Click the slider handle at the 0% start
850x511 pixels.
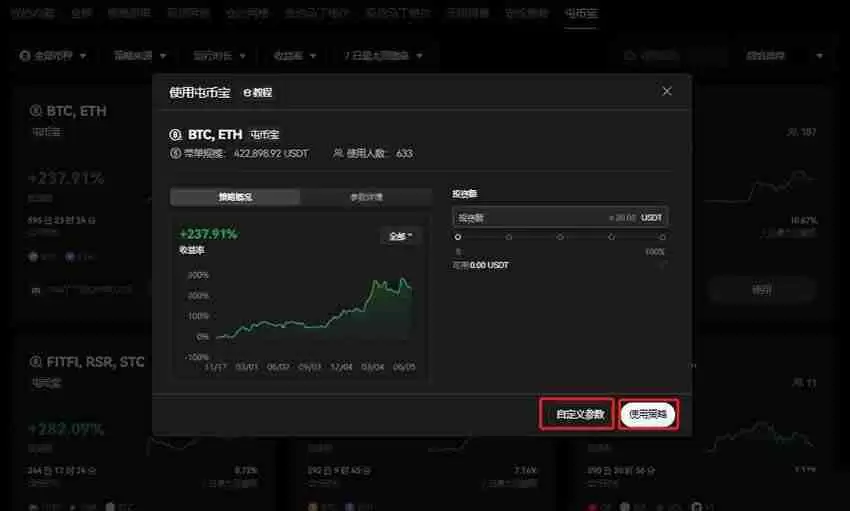pyautogui.click(x=458, y=237)
